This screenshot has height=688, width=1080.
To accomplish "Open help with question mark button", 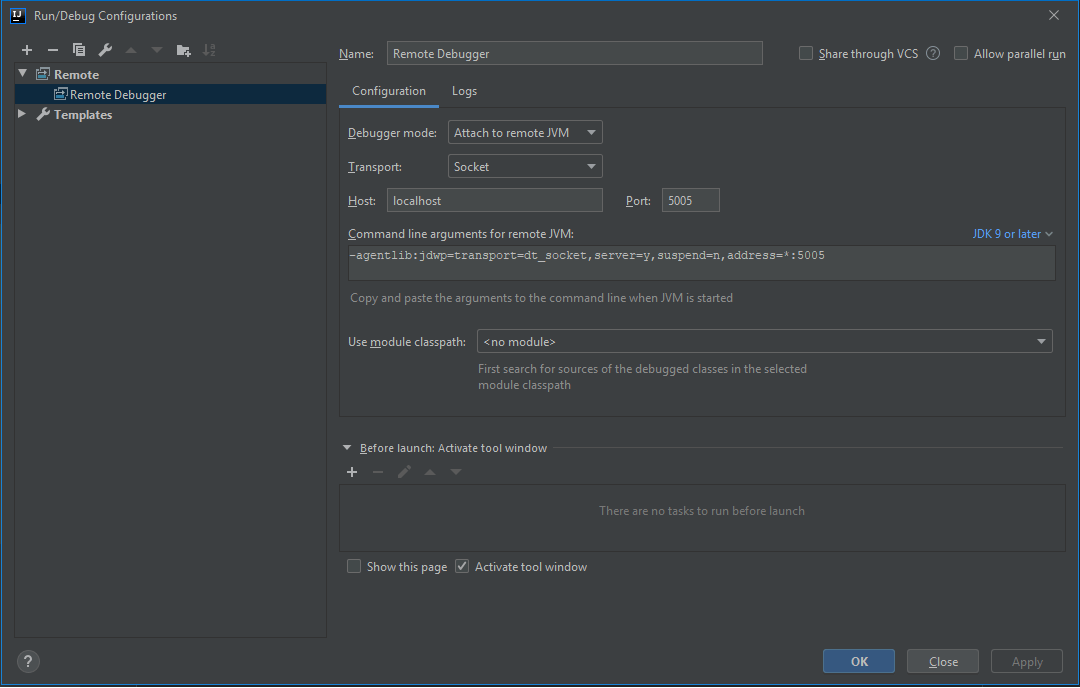I will tap(28, 661).
